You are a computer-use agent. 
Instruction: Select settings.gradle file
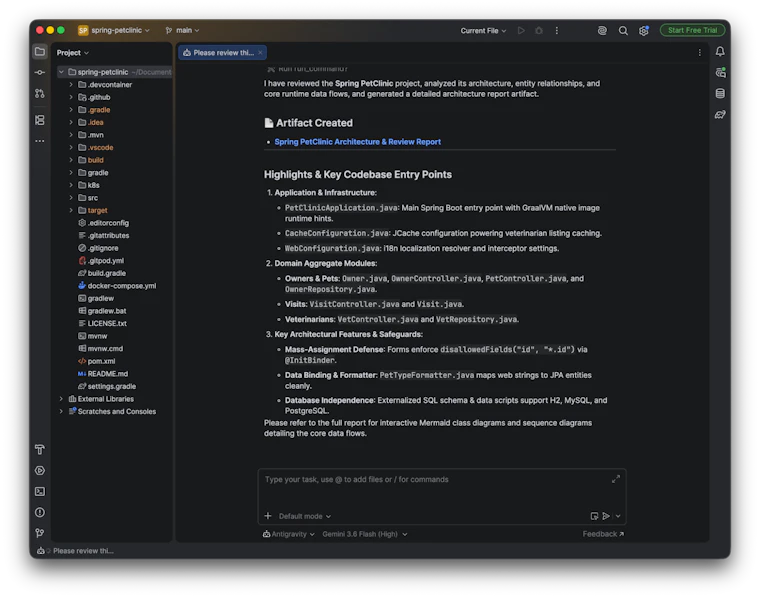click(111, 386)
